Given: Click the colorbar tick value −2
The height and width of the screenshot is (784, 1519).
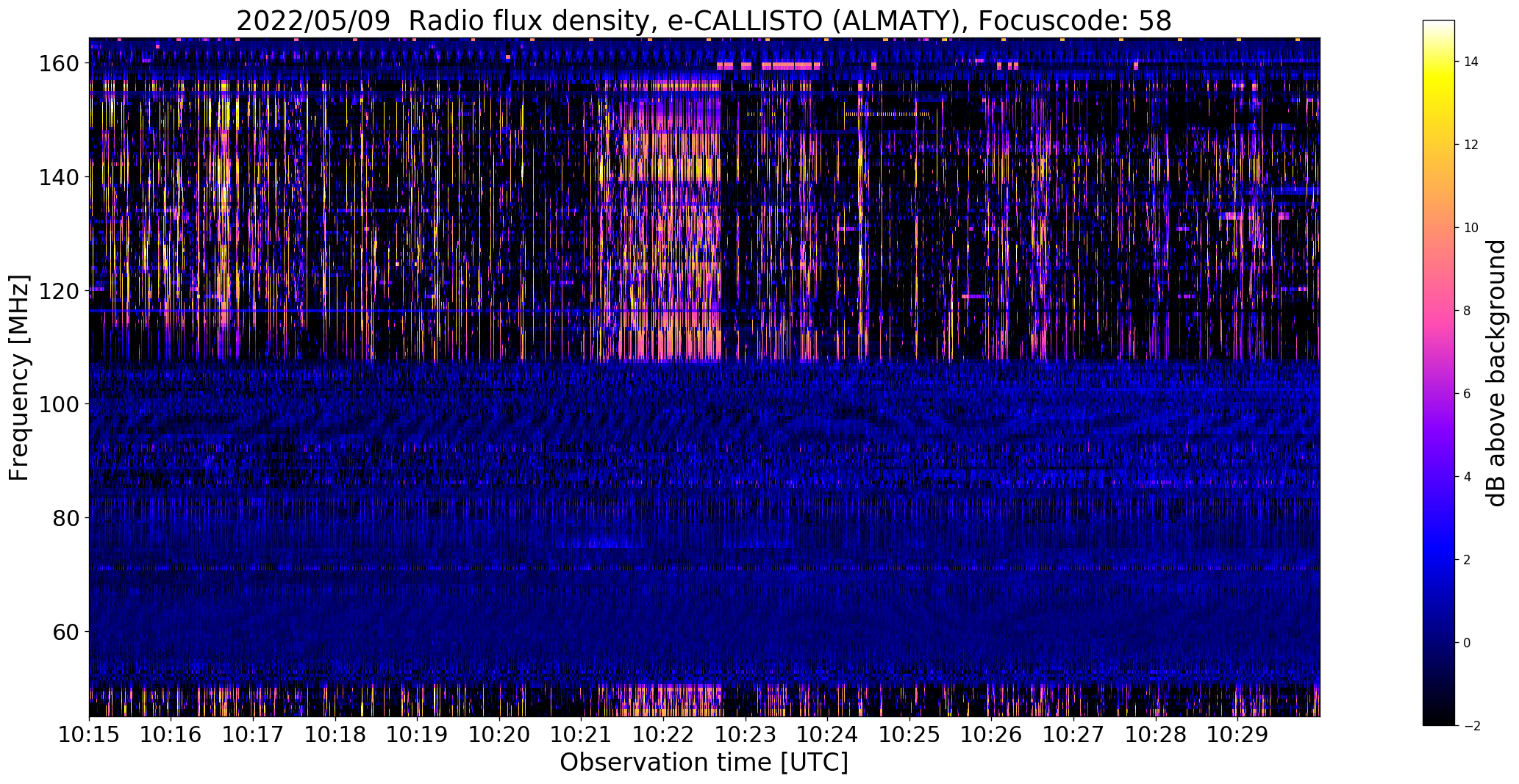Looking at the screenshot, I should [1471, 726].
